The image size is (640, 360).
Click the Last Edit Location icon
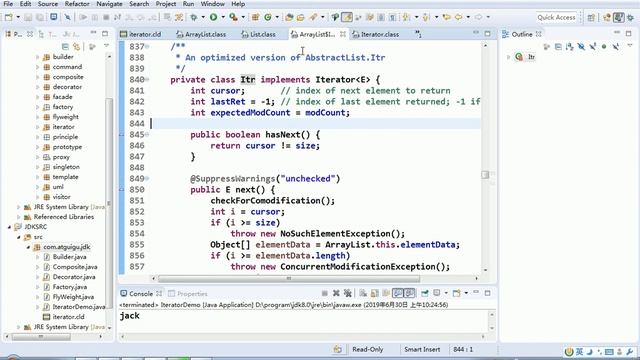click(x=447, y=17)
